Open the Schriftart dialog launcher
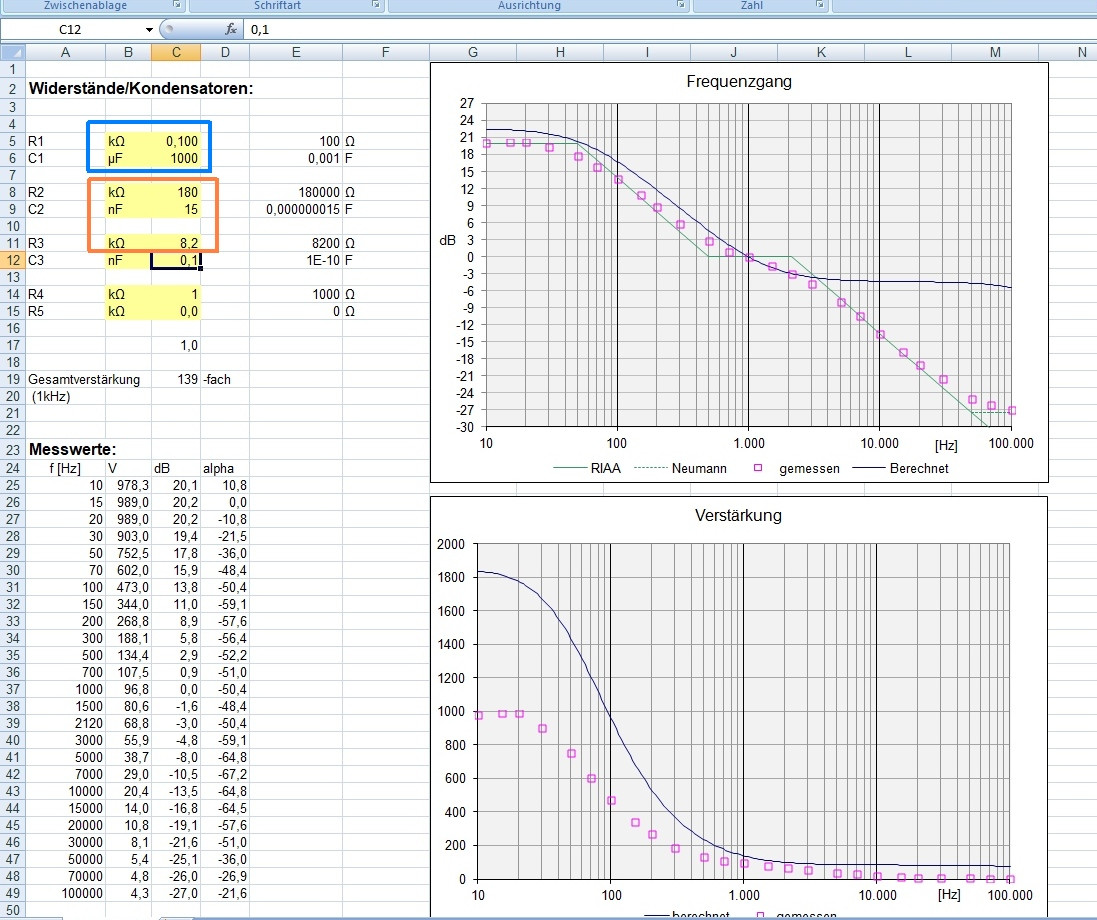 click(x=376, y=5)
